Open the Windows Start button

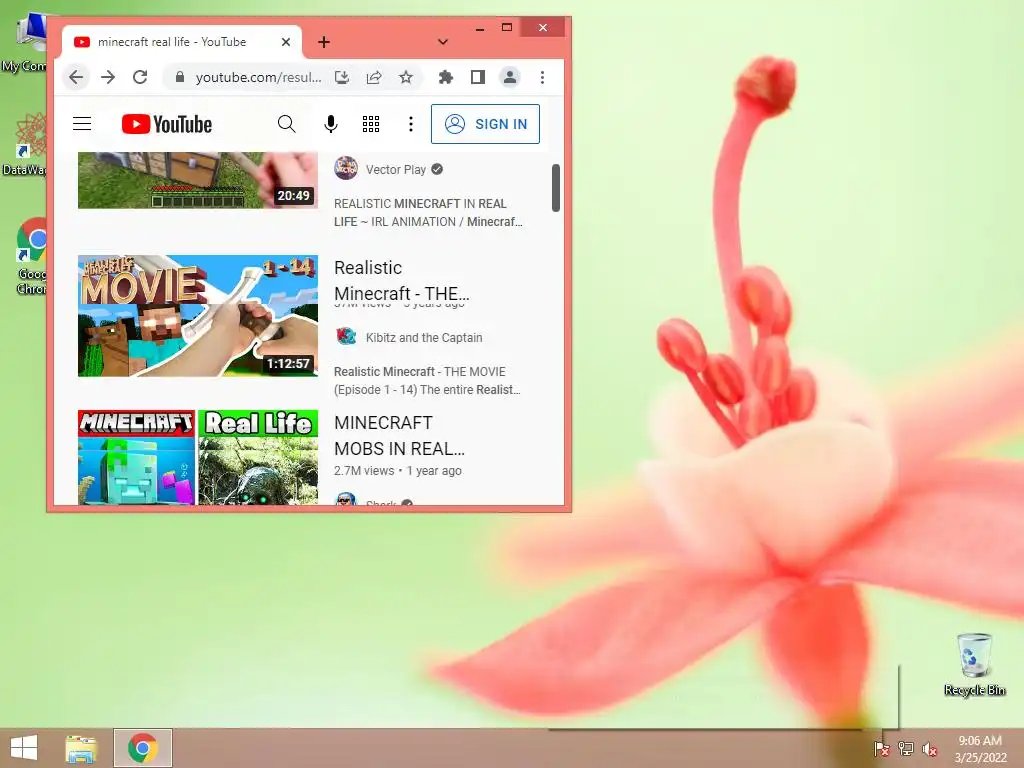tap(24, 748)
